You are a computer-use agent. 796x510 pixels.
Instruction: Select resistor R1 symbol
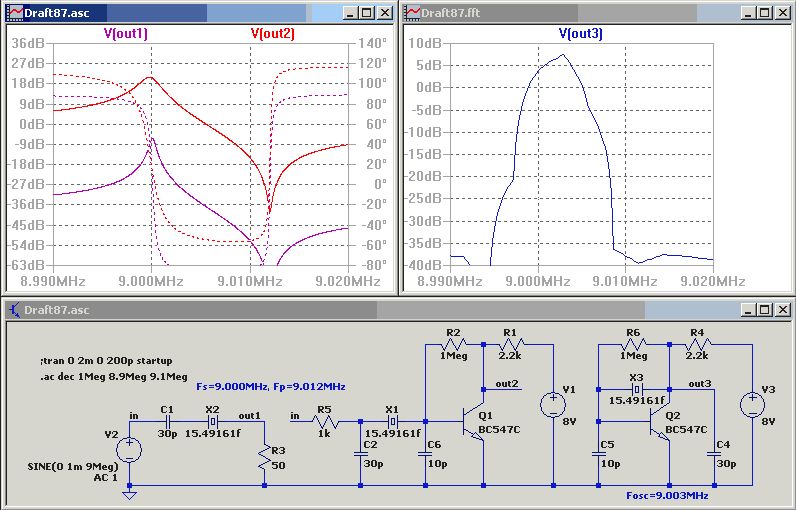pos(510,345)
